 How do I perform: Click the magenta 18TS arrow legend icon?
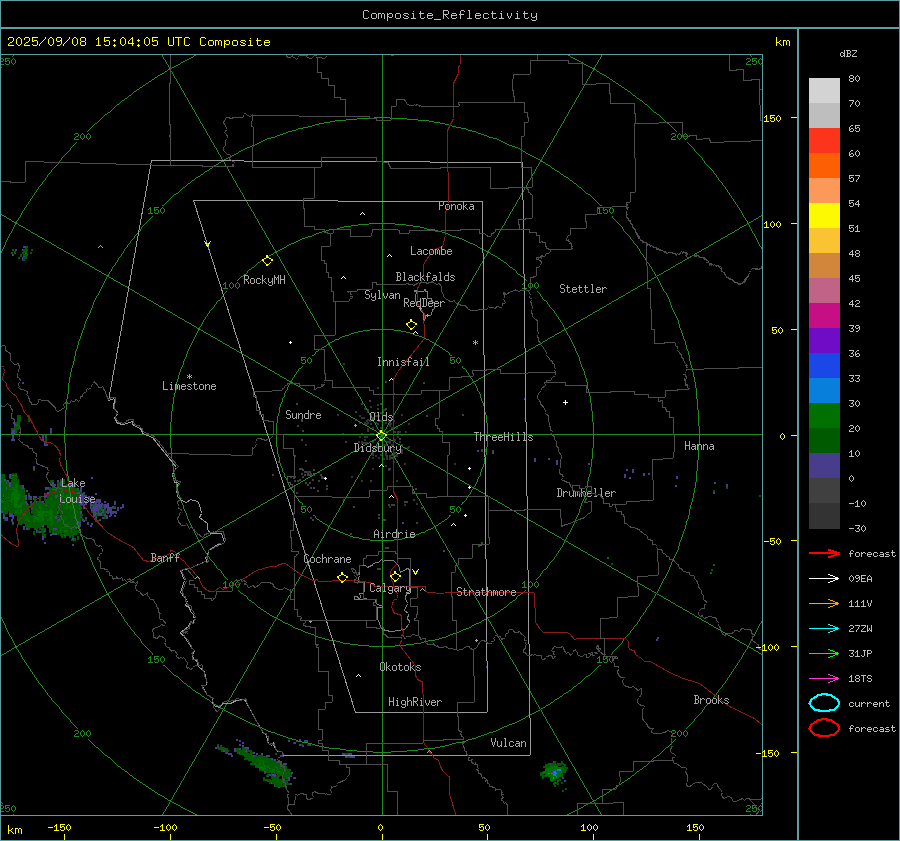824,679
